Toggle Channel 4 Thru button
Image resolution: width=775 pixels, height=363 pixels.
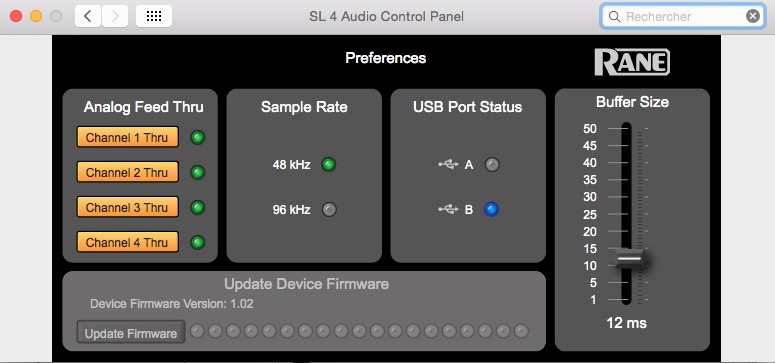click(x=128, y=242)
